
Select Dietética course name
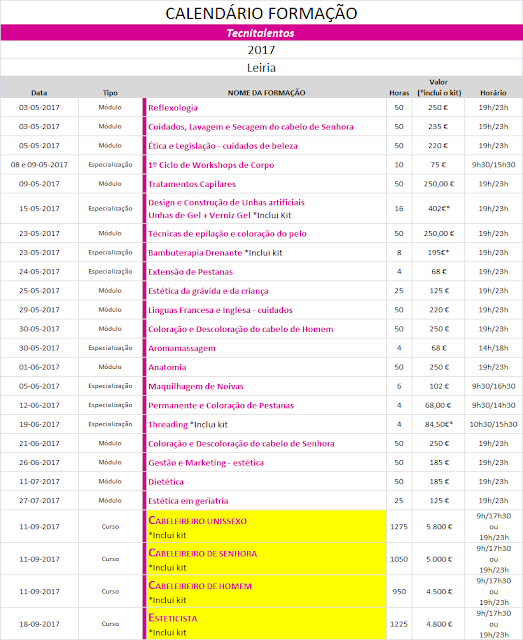coord(166,482)
